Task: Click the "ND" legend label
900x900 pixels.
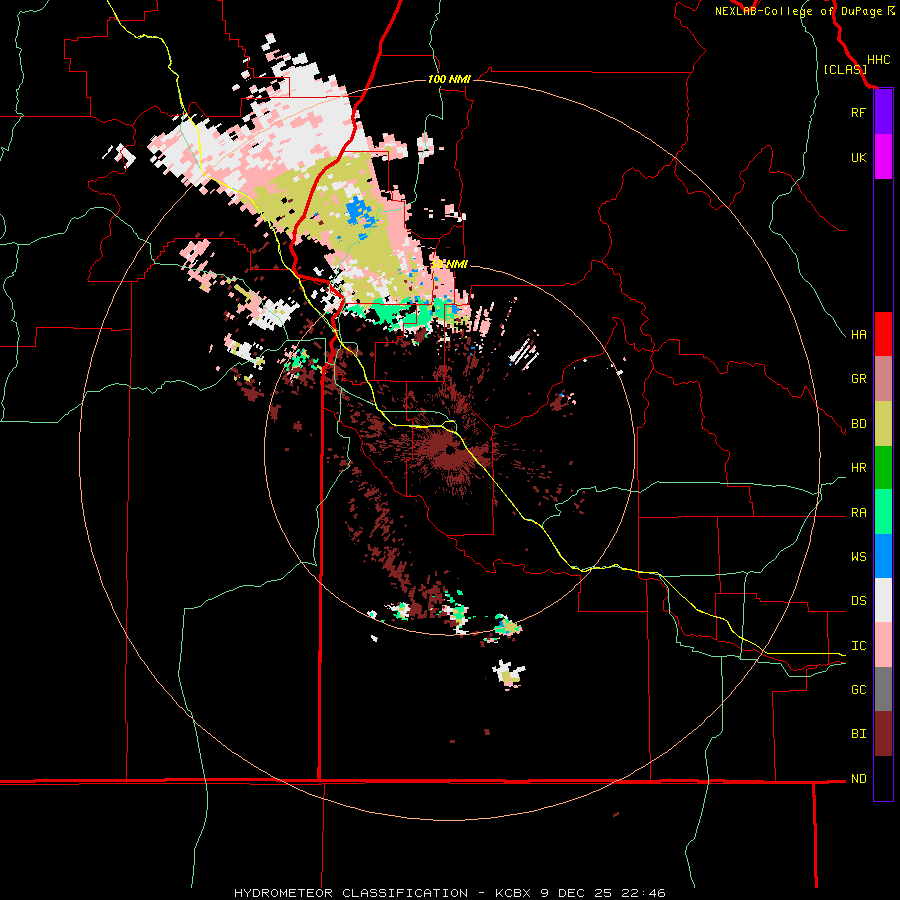Action: pos(858,779)
